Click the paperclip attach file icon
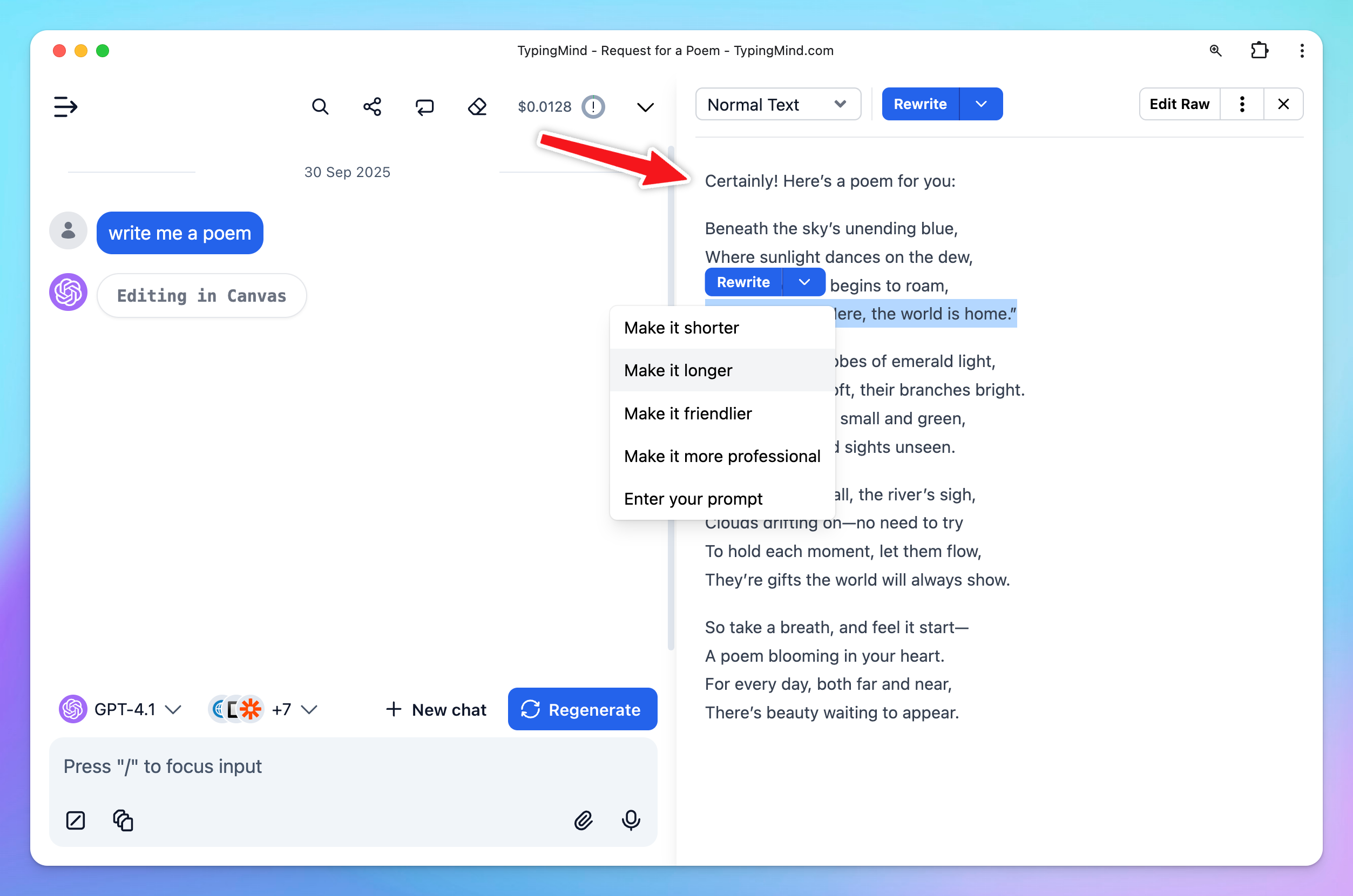1353x896 pixels. 583,820
